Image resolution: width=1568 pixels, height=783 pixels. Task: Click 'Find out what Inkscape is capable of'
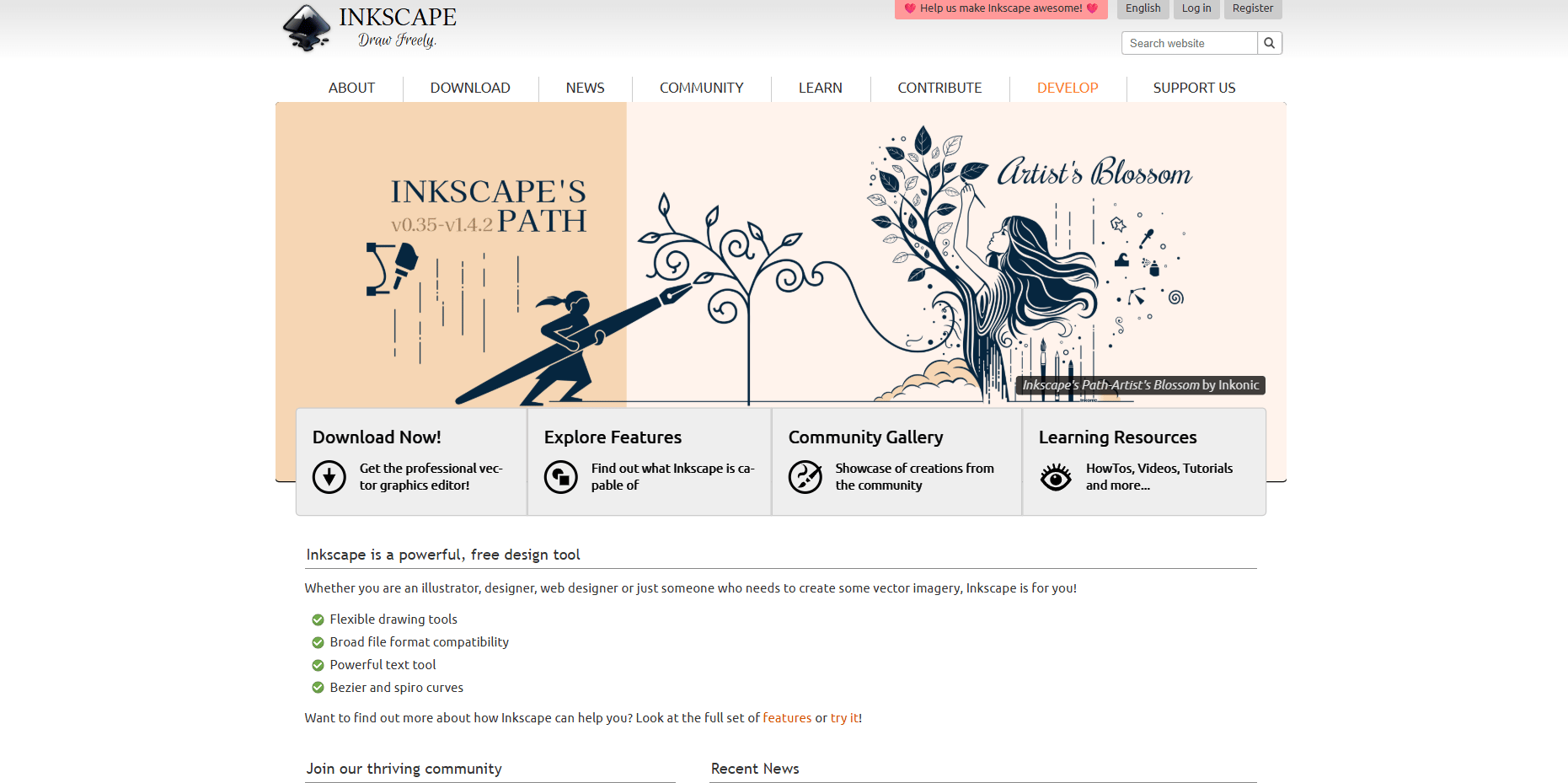672,477
